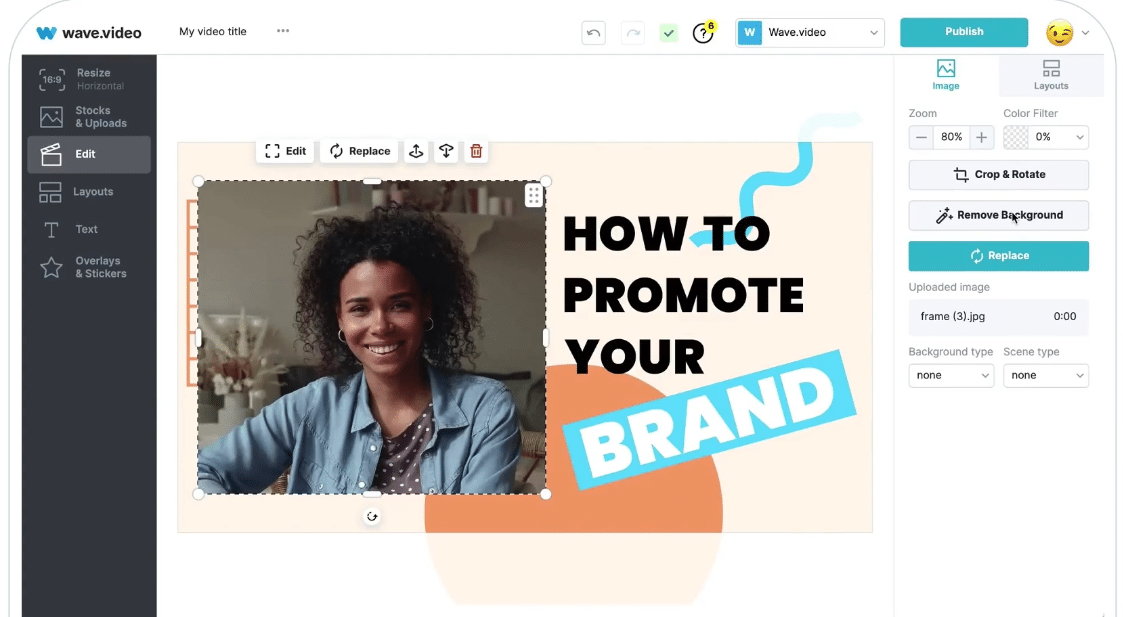
Task: Open Stocks & Uploads panel
Action: (89, 117)
